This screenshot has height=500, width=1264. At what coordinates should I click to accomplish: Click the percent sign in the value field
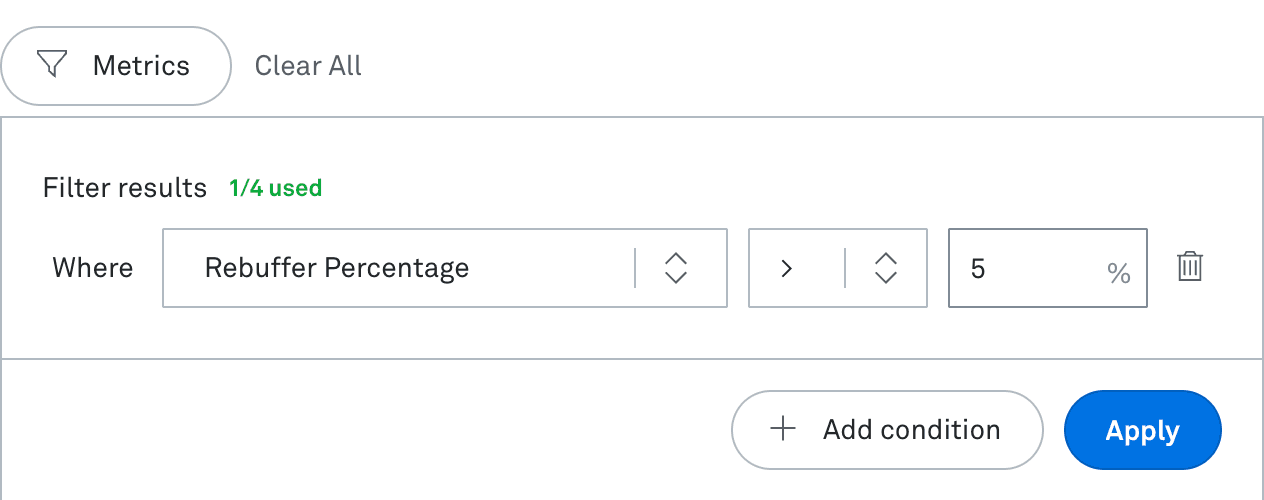(1118, 273)
